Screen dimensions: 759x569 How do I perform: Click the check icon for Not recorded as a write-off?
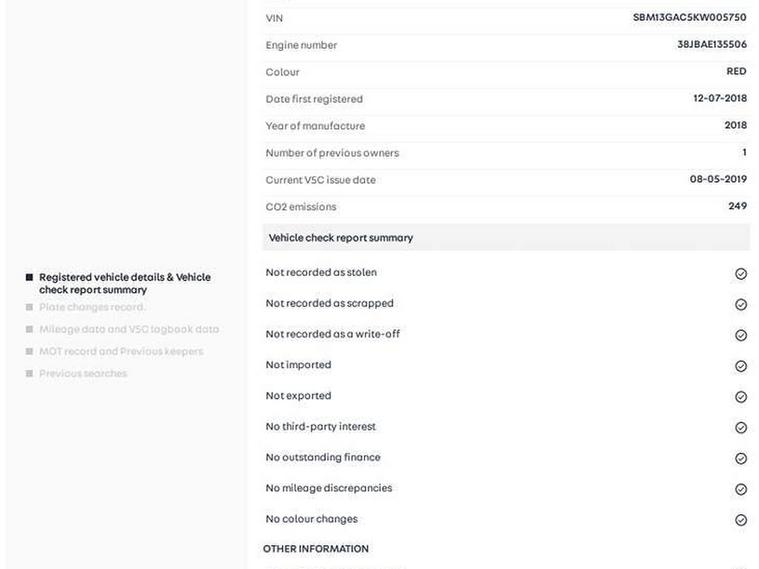pyautogui.click(x=741, y=336)
